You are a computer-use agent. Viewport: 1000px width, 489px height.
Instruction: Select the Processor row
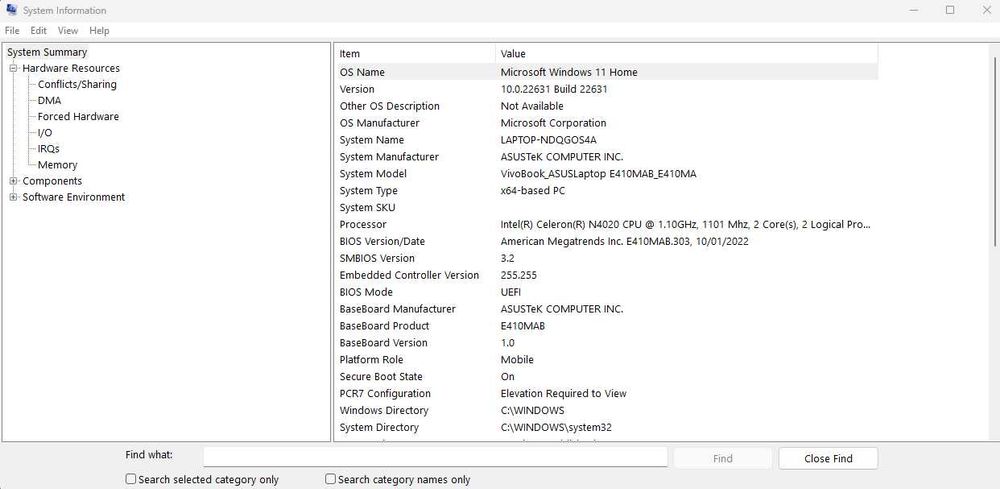tap(607, 224)
